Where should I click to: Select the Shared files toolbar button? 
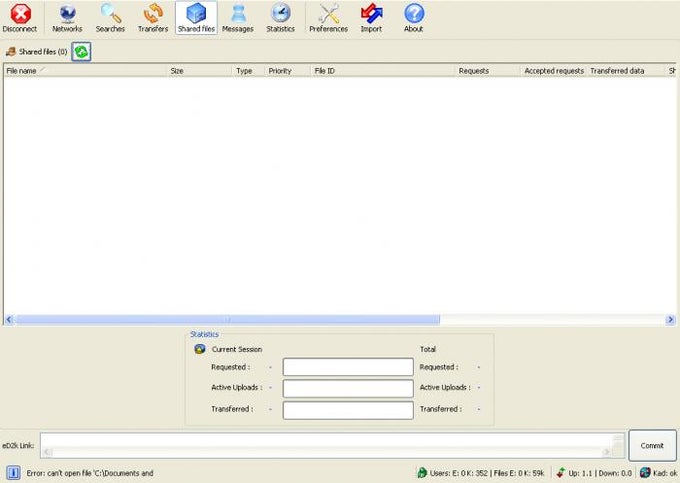196,18
